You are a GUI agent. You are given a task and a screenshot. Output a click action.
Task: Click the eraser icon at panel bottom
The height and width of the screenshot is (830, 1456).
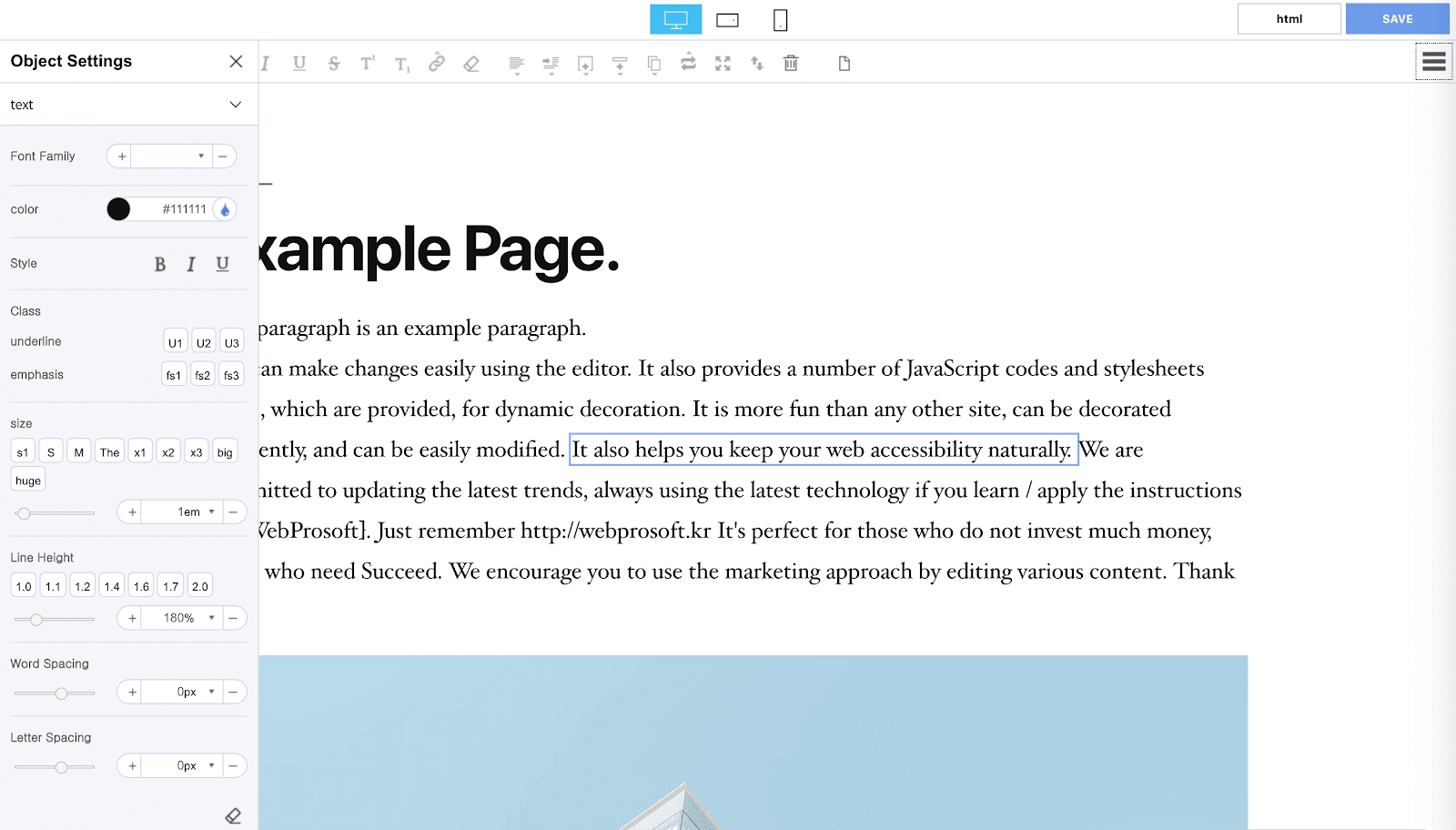click(x=233, y=815)
